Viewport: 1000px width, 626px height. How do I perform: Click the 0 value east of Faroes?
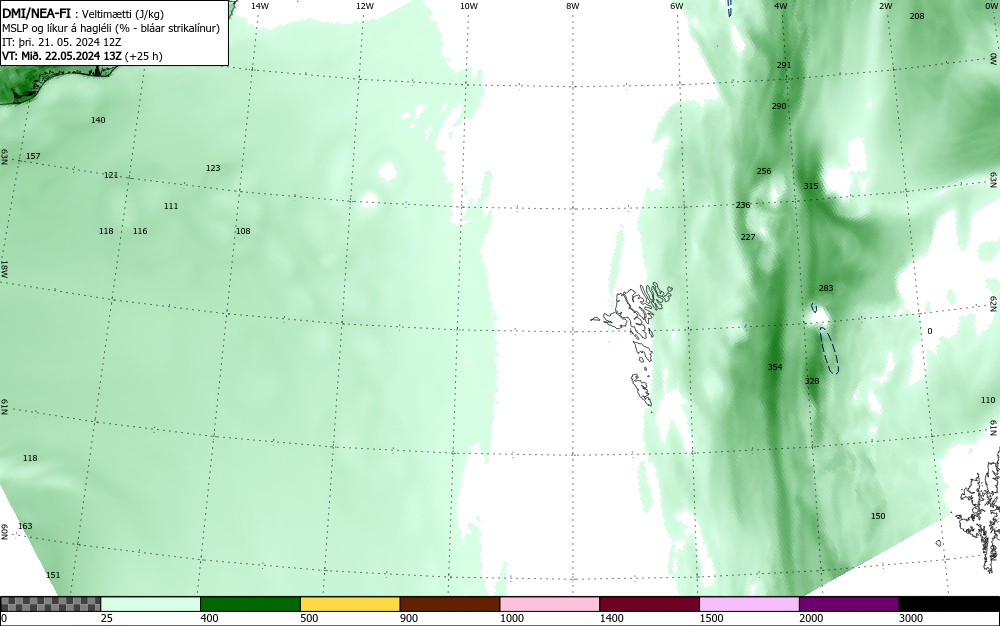click(929, 331)
